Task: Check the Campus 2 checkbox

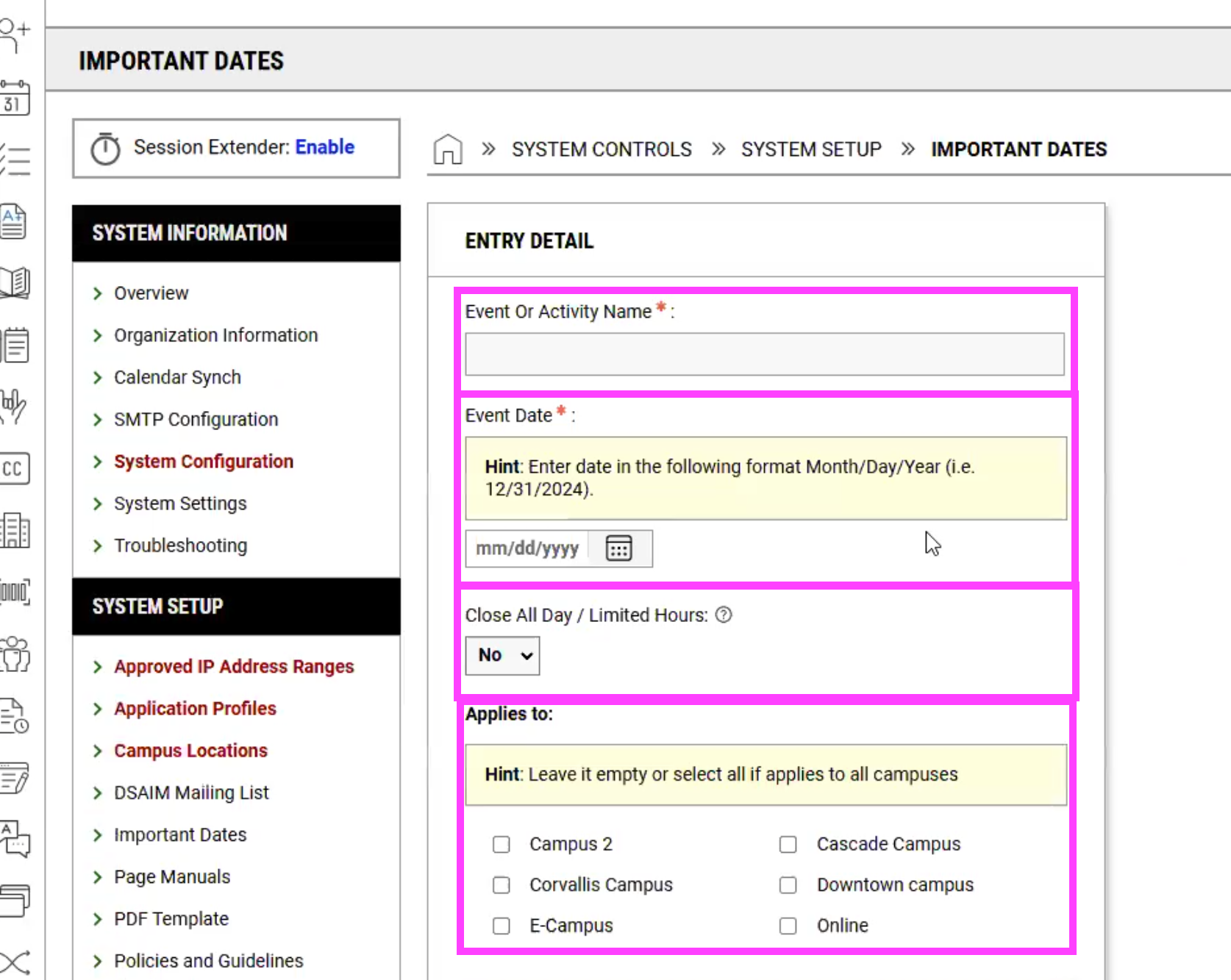Action: pos(502,844)
